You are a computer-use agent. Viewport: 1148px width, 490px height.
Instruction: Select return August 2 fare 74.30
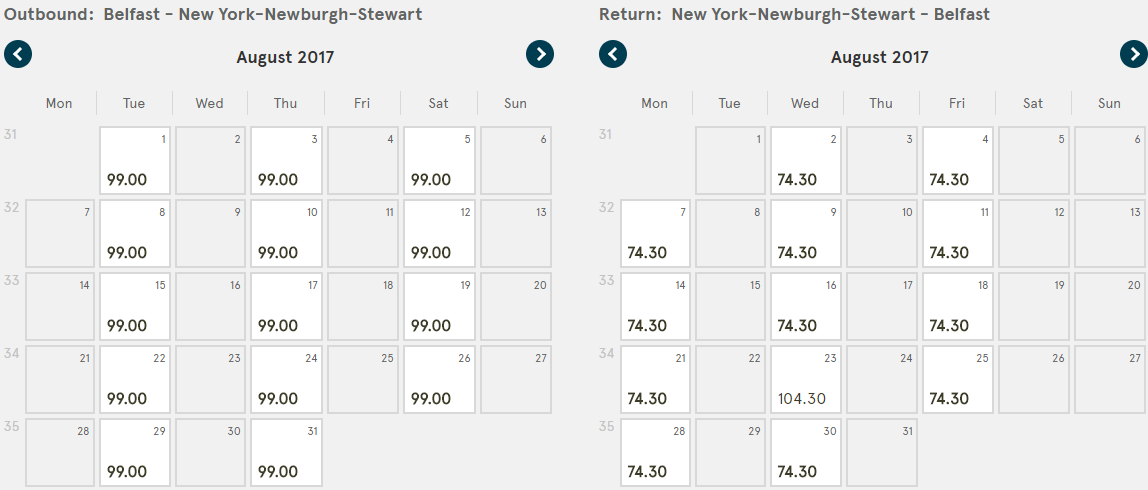tap(805, 160)
